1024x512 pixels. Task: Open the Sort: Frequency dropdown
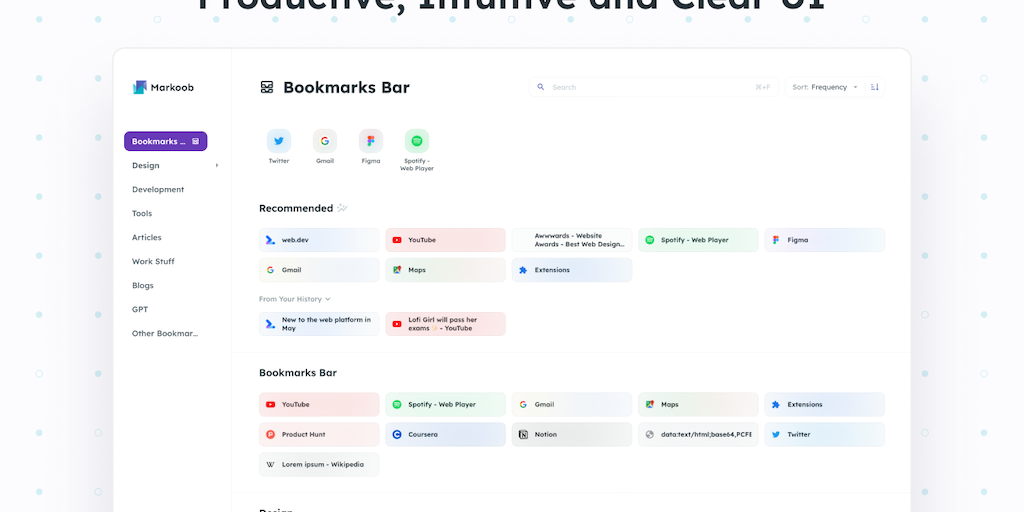(x=825, y=87)
